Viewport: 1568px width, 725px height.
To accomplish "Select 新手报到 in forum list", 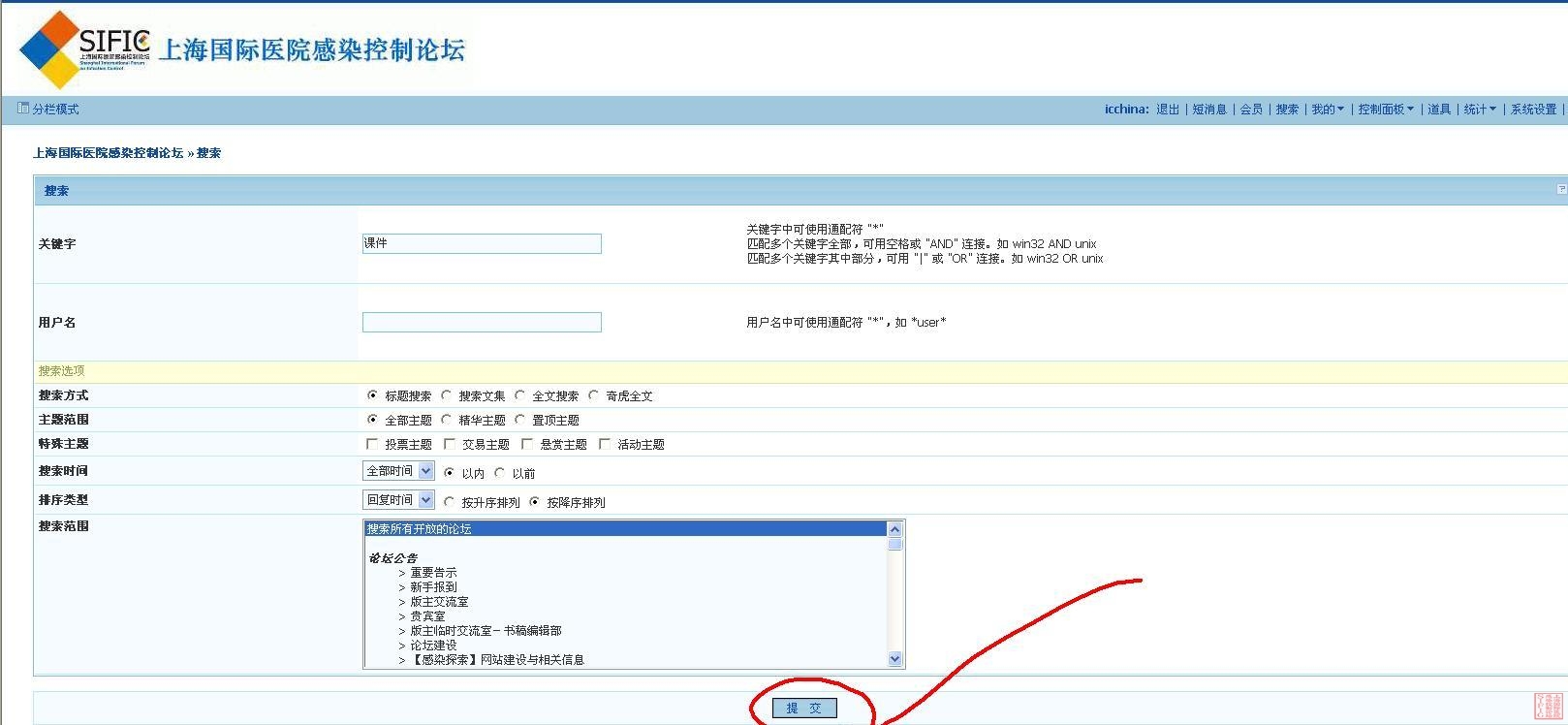I will pyautogui.click(x=433, y=587).
